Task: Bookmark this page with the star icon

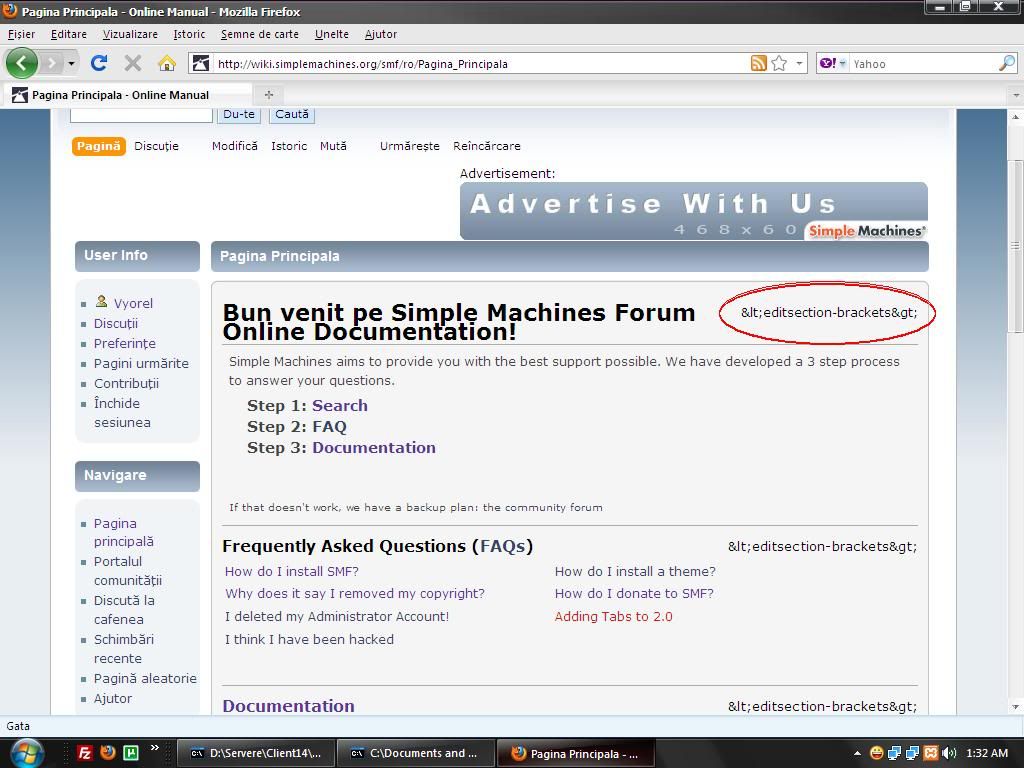Action: click(779, 63)
